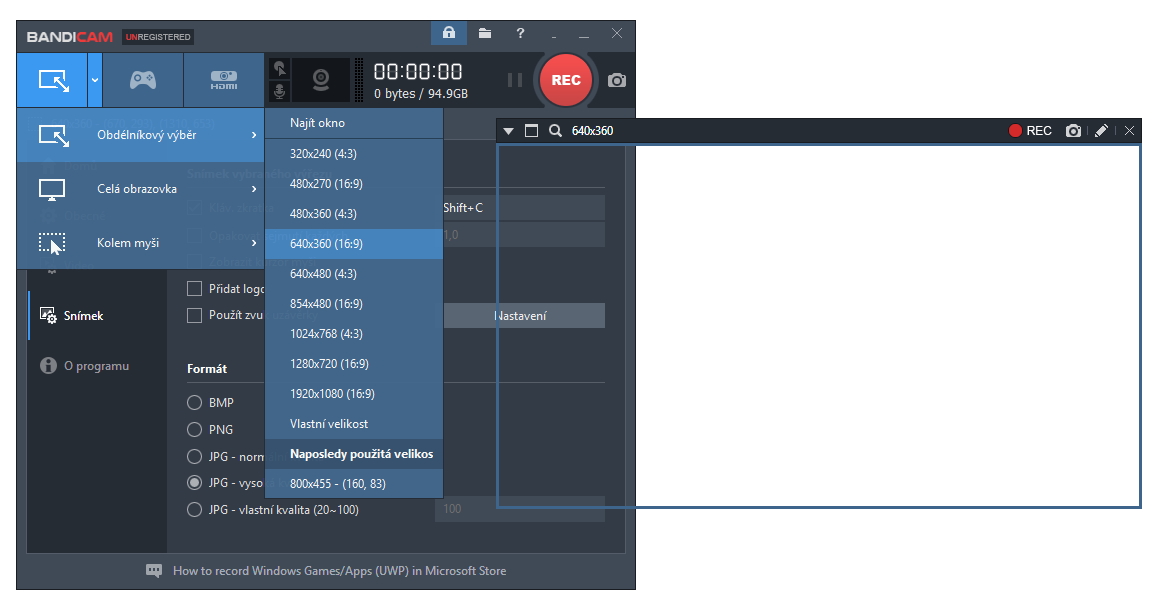Select 640x360 (16:9) size
Viewport: 1175px width, 606px height.
tap(354, 243)
